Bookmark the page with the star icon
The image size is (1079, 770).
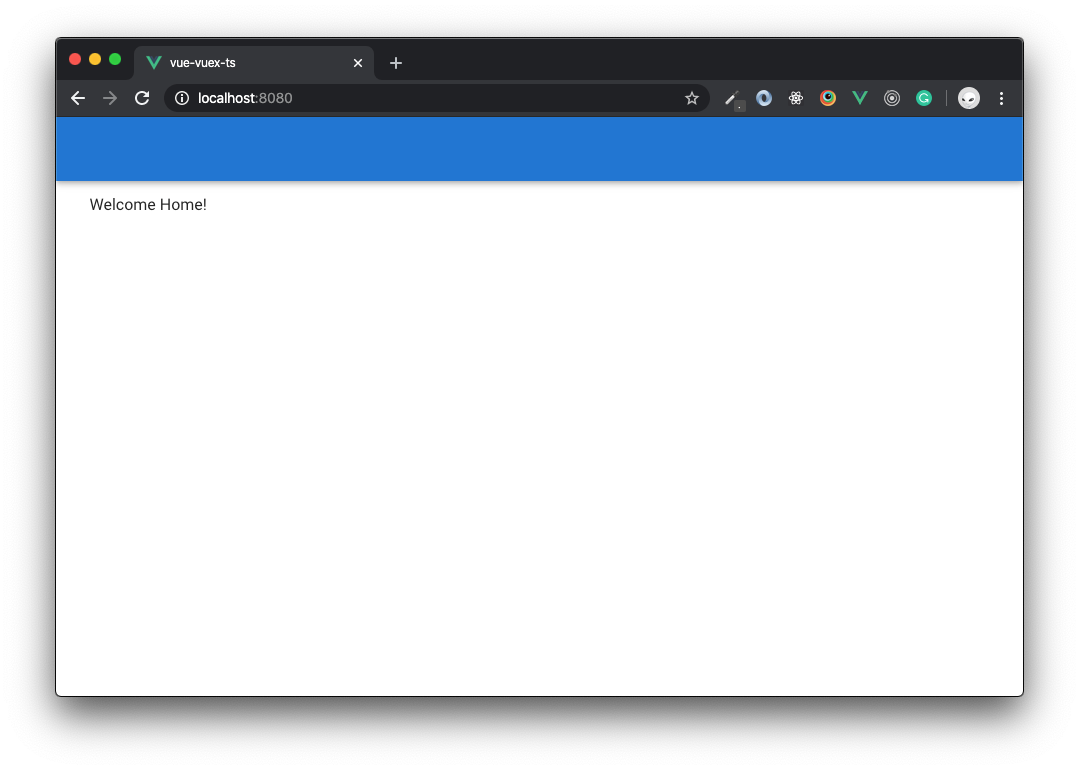pos(692,98)
